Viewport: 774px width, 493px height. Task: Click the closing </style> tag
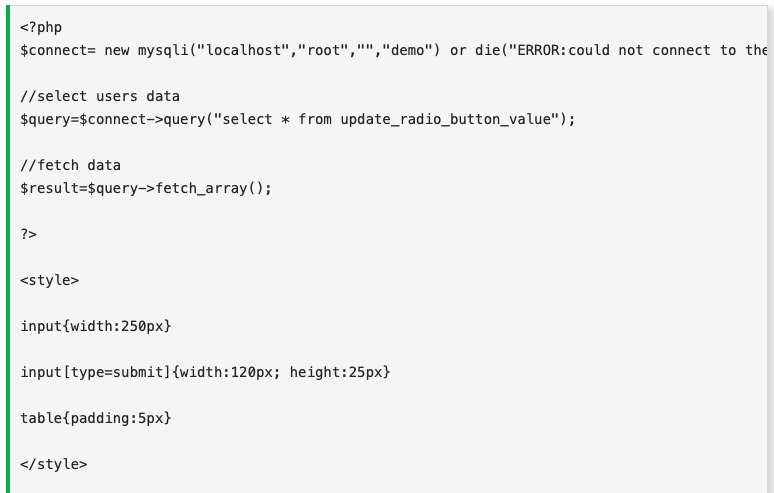click(x=53, y=464)
